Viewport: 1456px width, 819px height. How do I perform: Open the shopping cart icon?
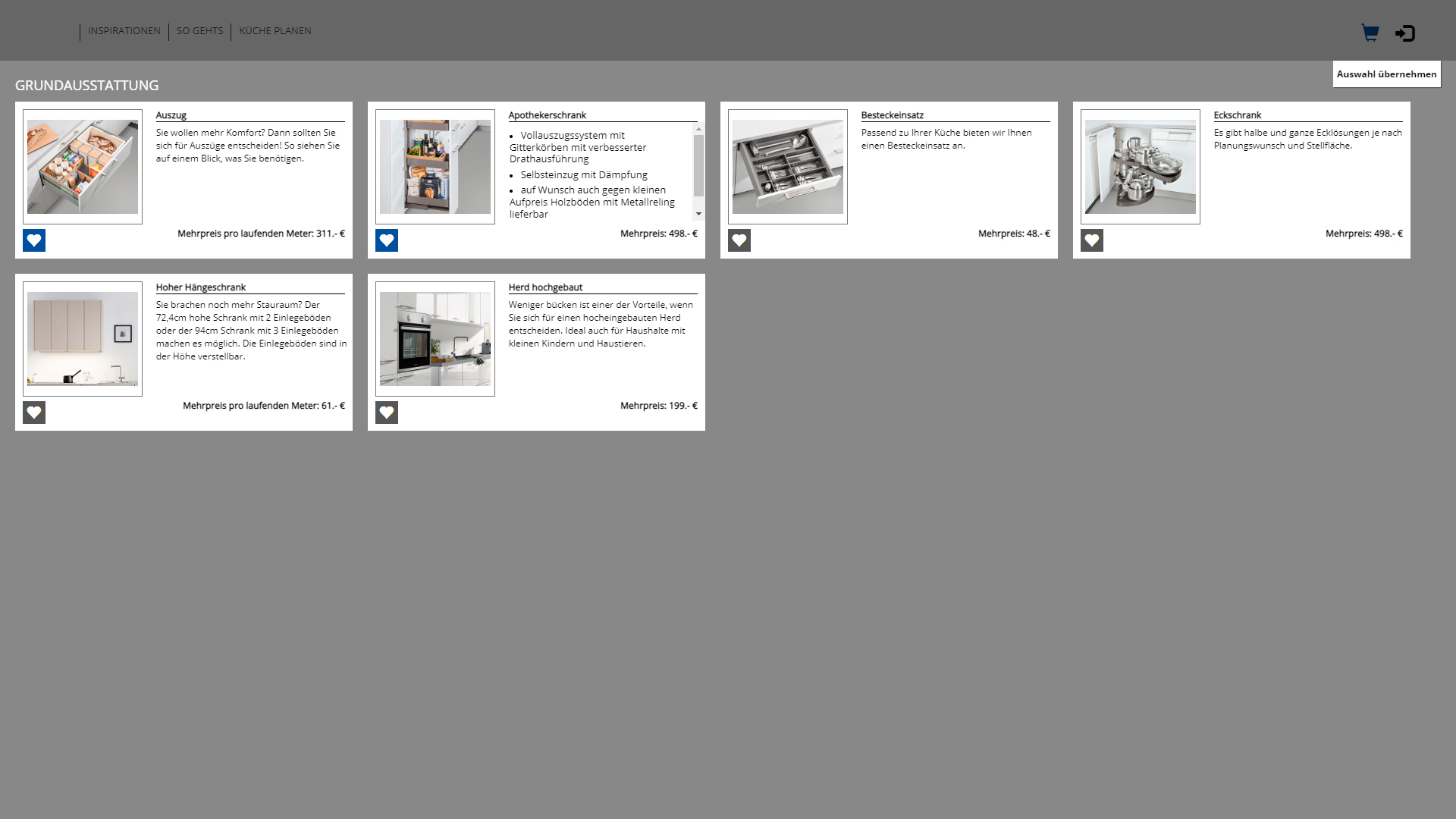pos(1370,33)
